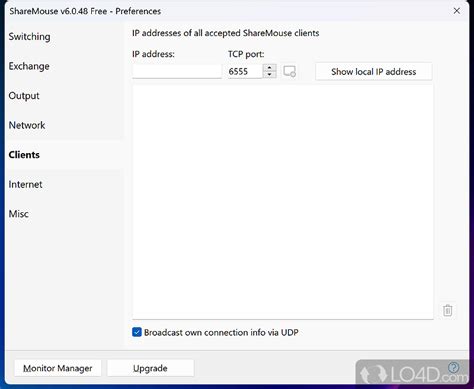Close the Preferences window
This screenshot has height=389, width=474.
[457, 11]
